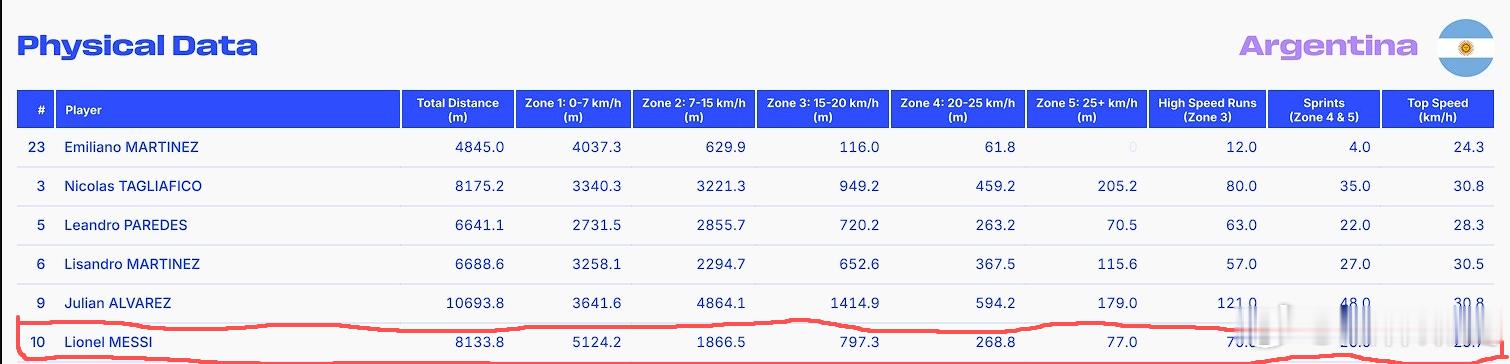Click player name Leandro PAREDES

[x=126, y=225]
